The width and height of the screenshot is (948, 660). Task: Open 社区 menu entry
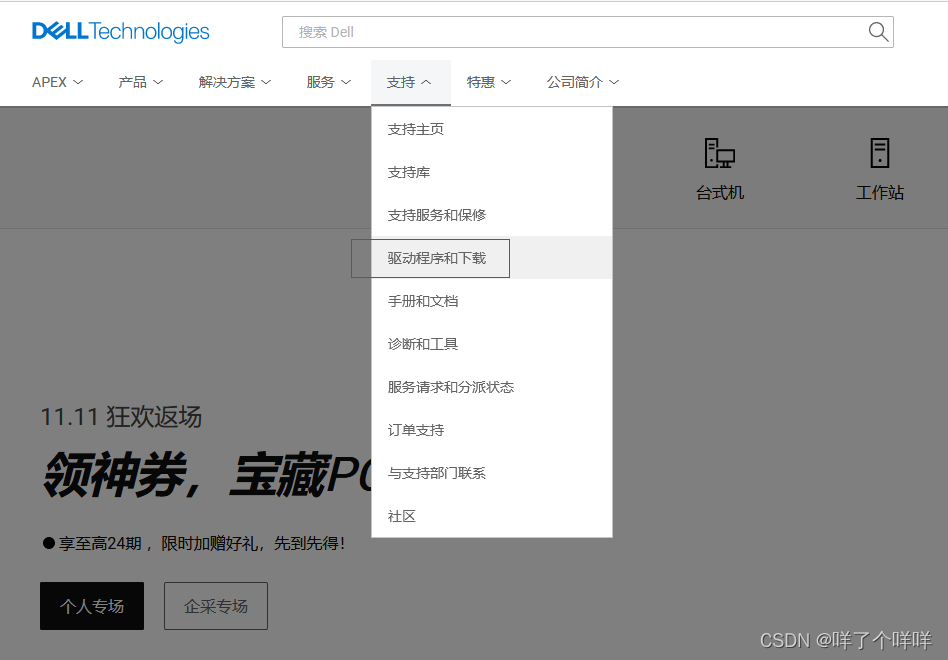pos(492,516)
